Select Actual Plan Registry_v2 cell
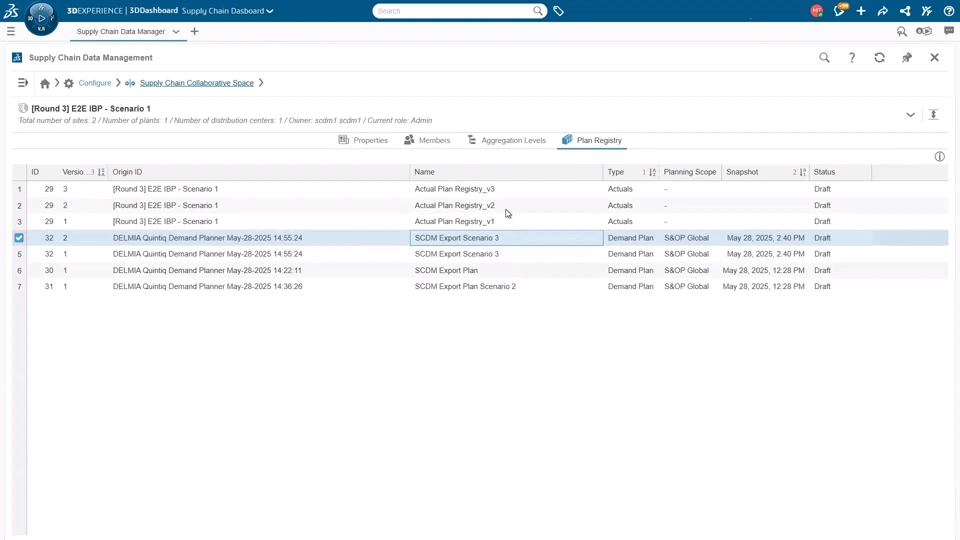This screenshot has height=540, width=960. click(x=506, y=205)
